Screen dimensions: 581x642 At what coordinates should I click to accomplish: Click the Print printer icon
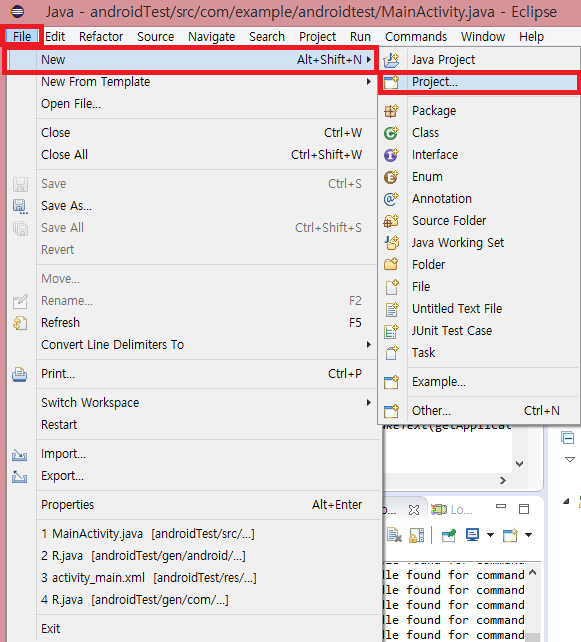(x=19, y=374)
